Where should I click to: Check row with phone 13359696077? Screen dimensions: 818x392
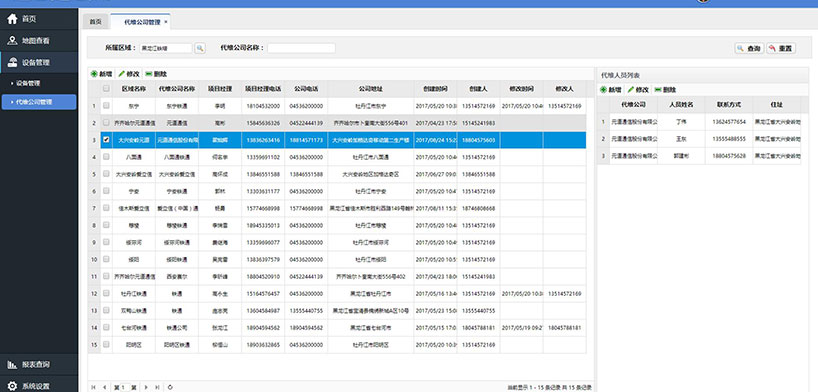tap(106, 242)
